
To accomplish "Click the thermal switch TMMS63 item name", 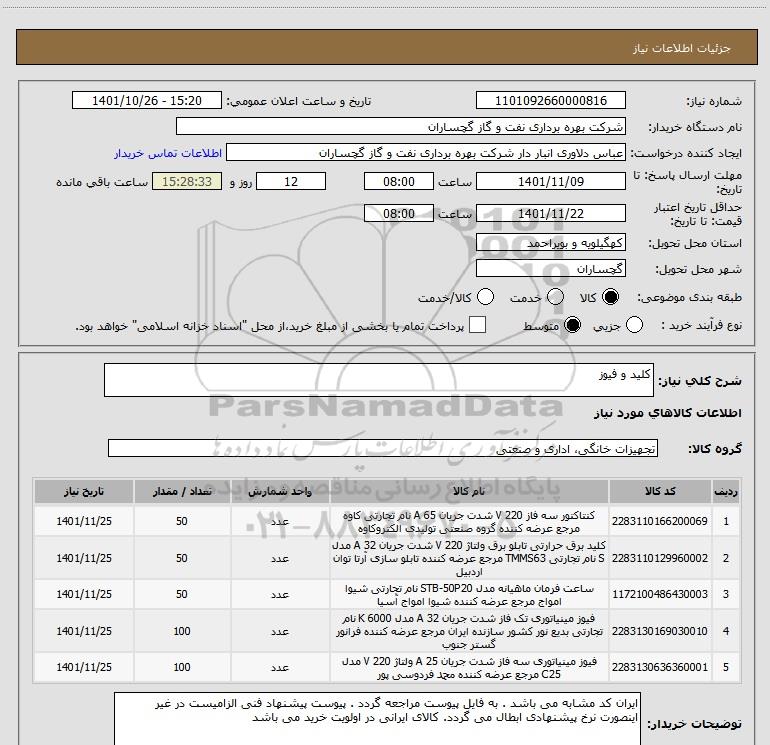I will coord(469,558).
